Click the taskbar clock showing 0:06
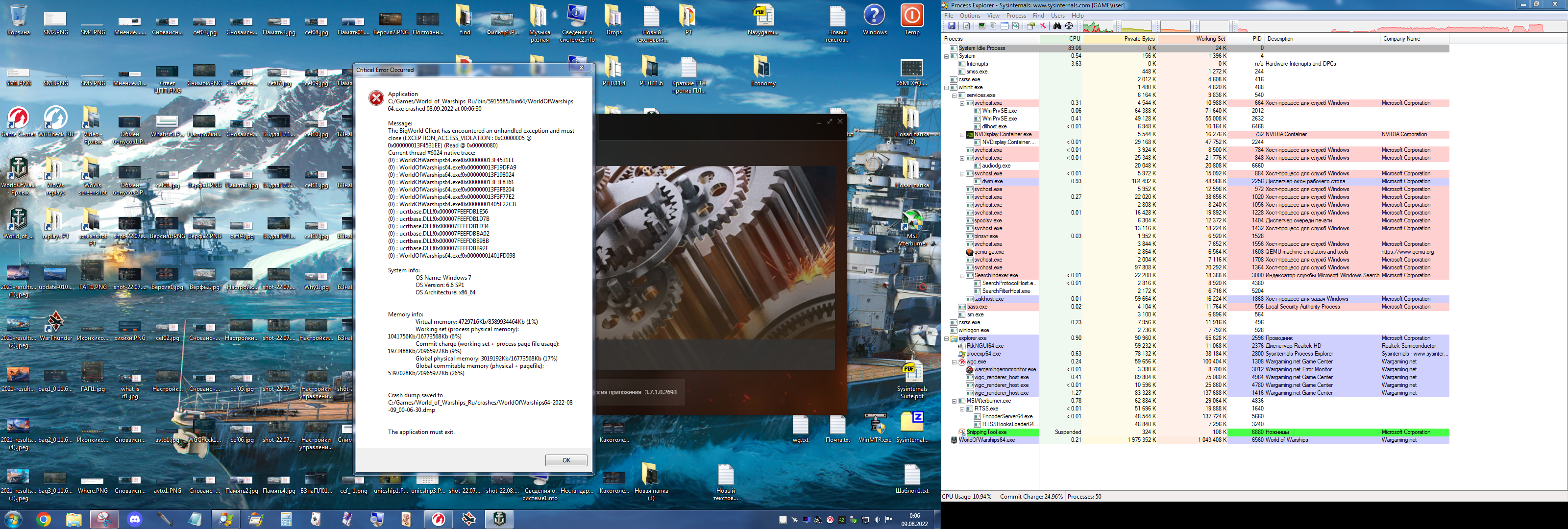 pos(914,519)
